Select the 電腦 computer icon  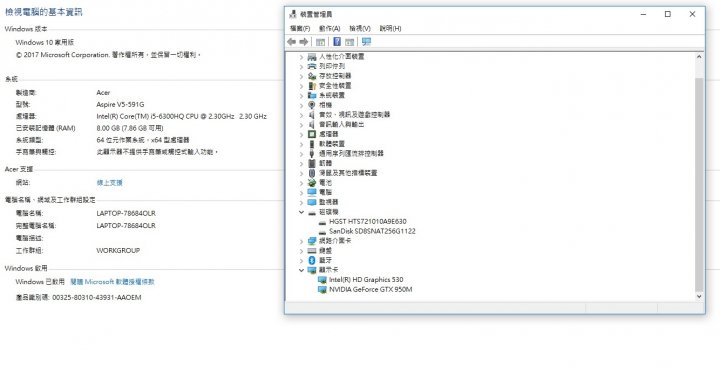pos(312,192)
